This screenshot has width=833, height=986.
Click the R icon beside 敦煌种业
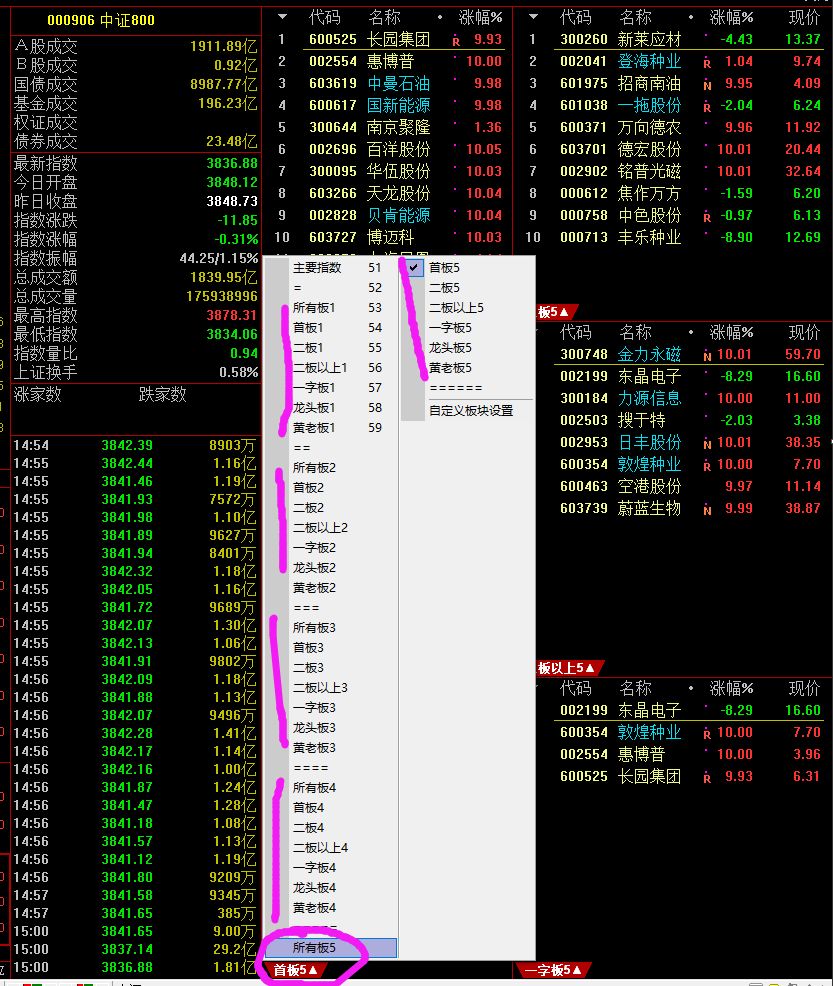707,464
